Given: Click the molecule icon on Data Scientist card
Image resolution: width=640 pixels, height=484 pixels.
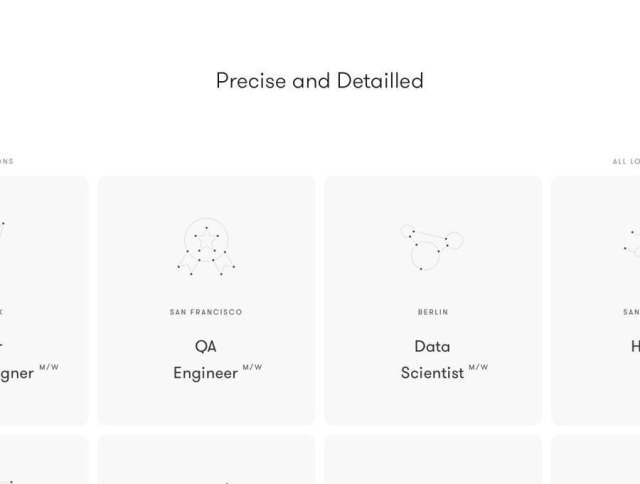Looking at the screenshot, I should pos(432,247).
